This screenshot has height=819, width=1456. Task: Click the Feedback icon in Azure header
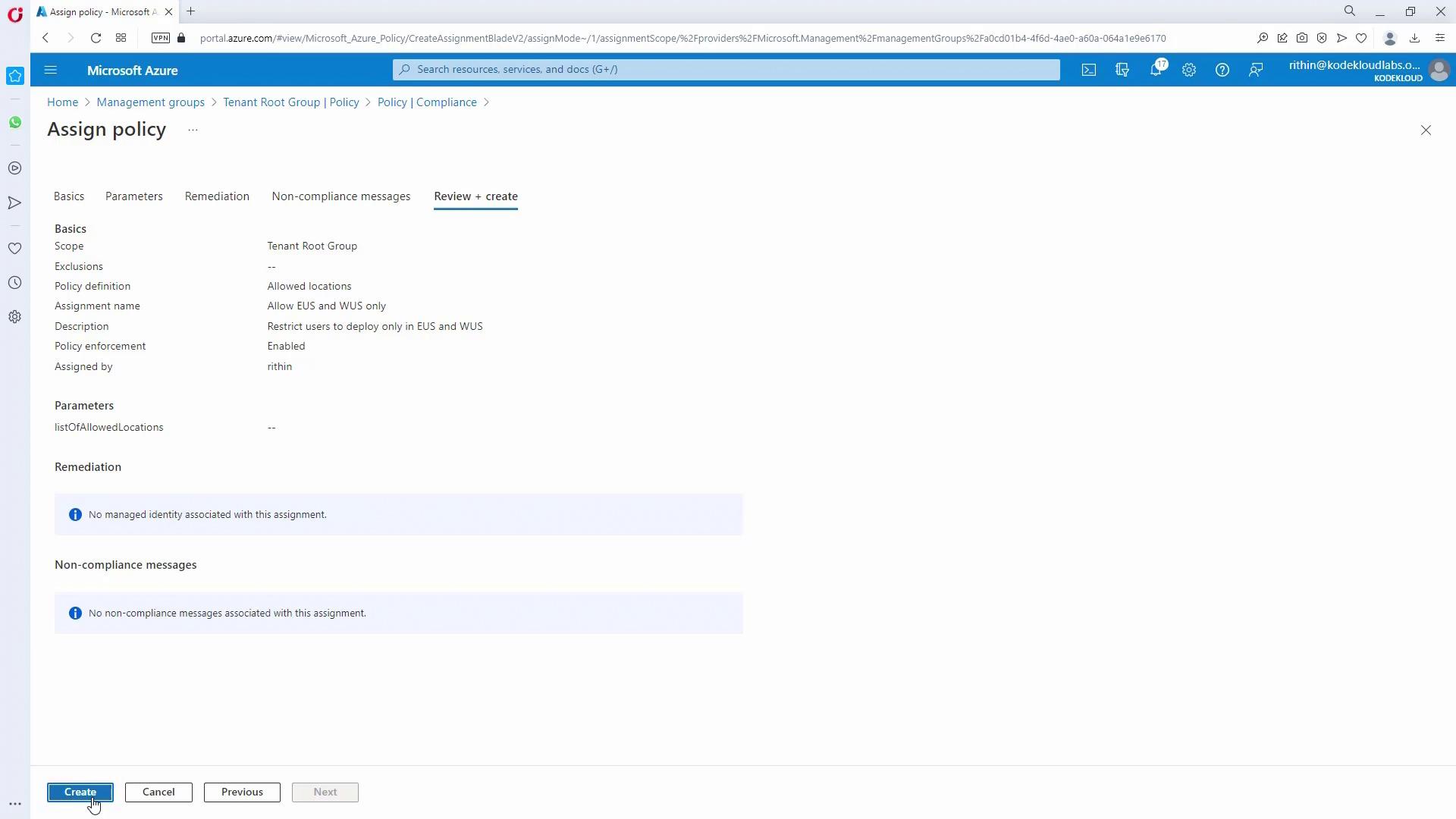click(1256, 70)
